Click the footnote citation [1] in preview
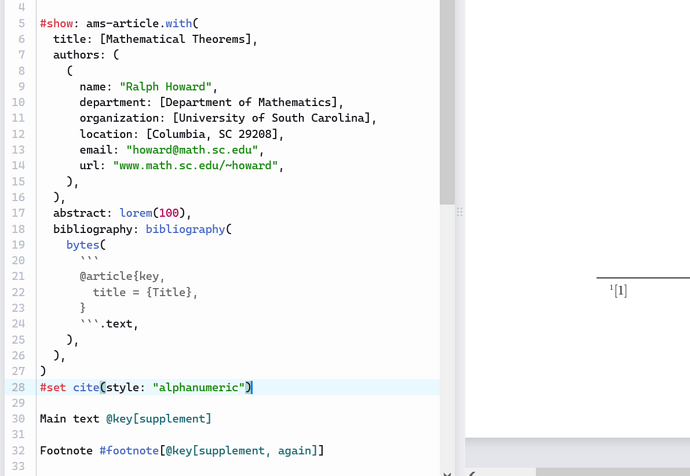 tap(620, 291)
